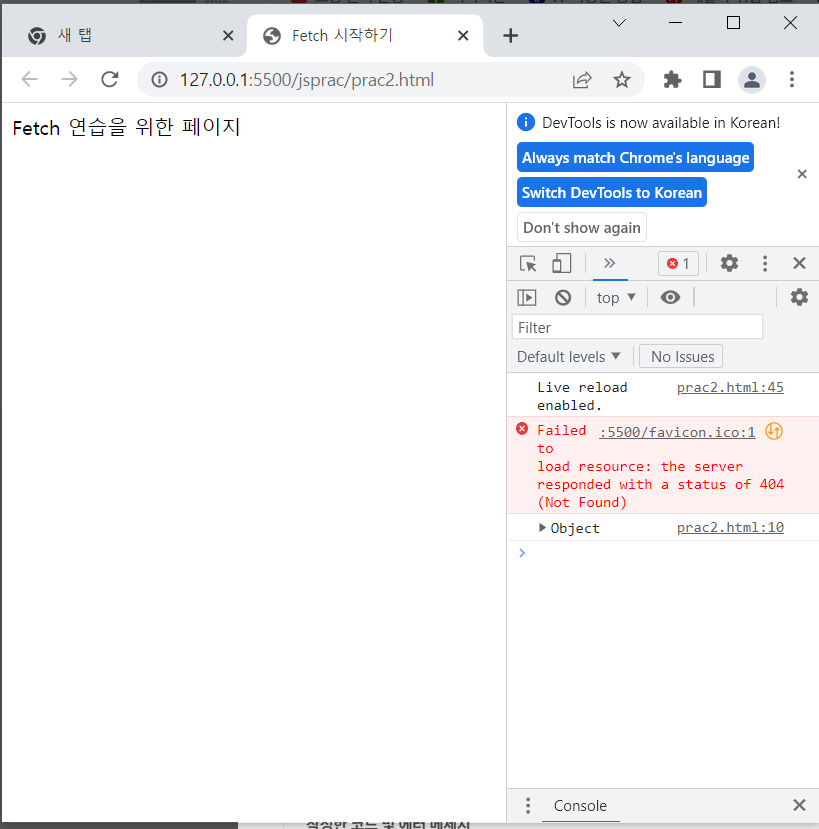
Task: Open Chrome three-dot menu
Action: pos(792,80)
